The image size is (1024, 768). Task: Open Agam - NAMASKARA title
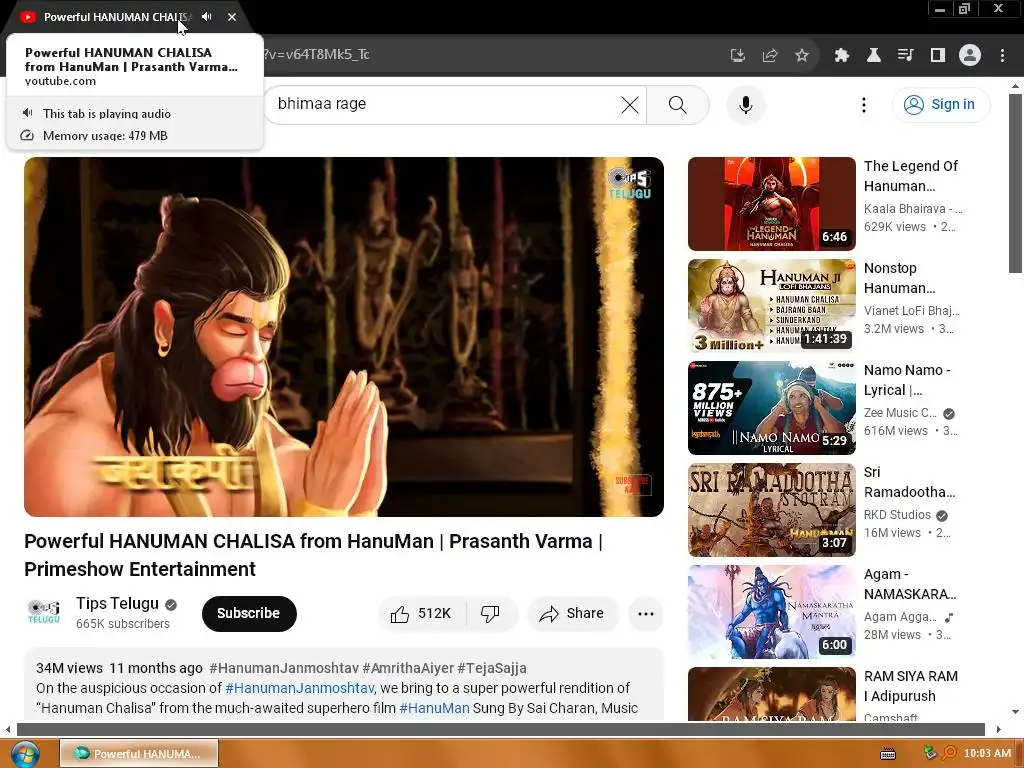[910, 584]
